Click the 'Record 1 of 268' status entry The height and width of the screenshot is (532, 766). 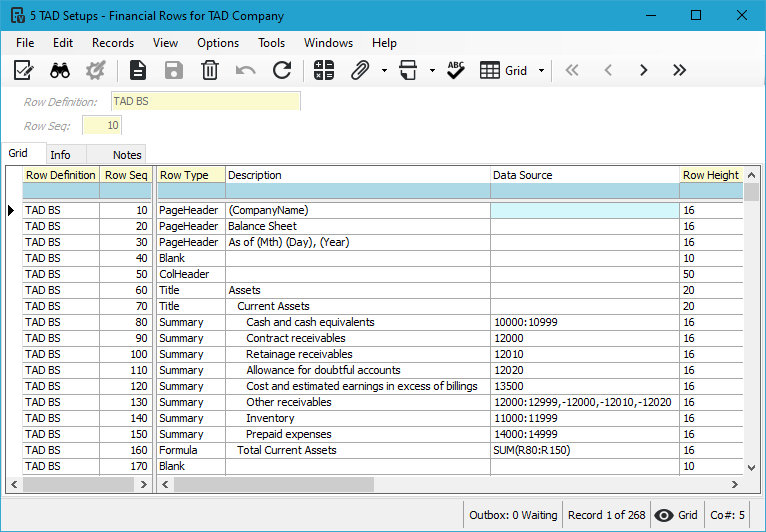coord(606,515)
